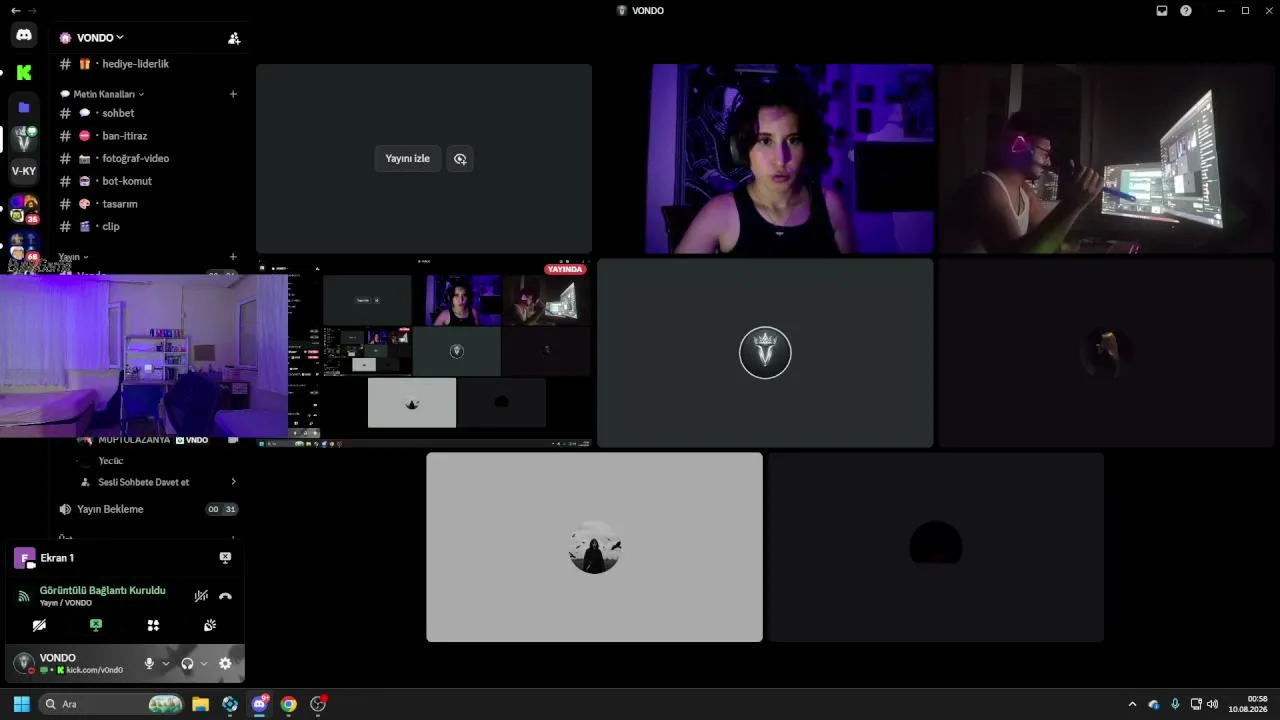1280x720 pixels.
Task: Create a channel in Yayın category
Action: (x=233, y=257)
